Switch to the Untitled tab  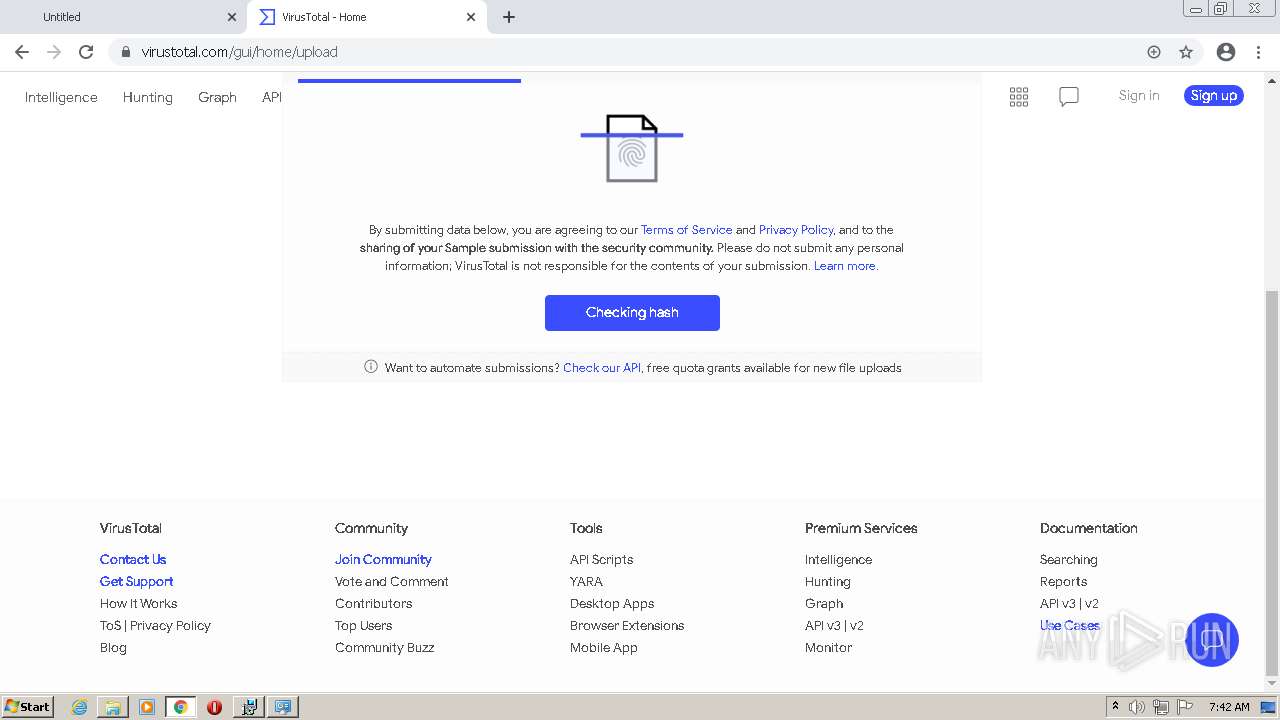click(x=123, y=17)
